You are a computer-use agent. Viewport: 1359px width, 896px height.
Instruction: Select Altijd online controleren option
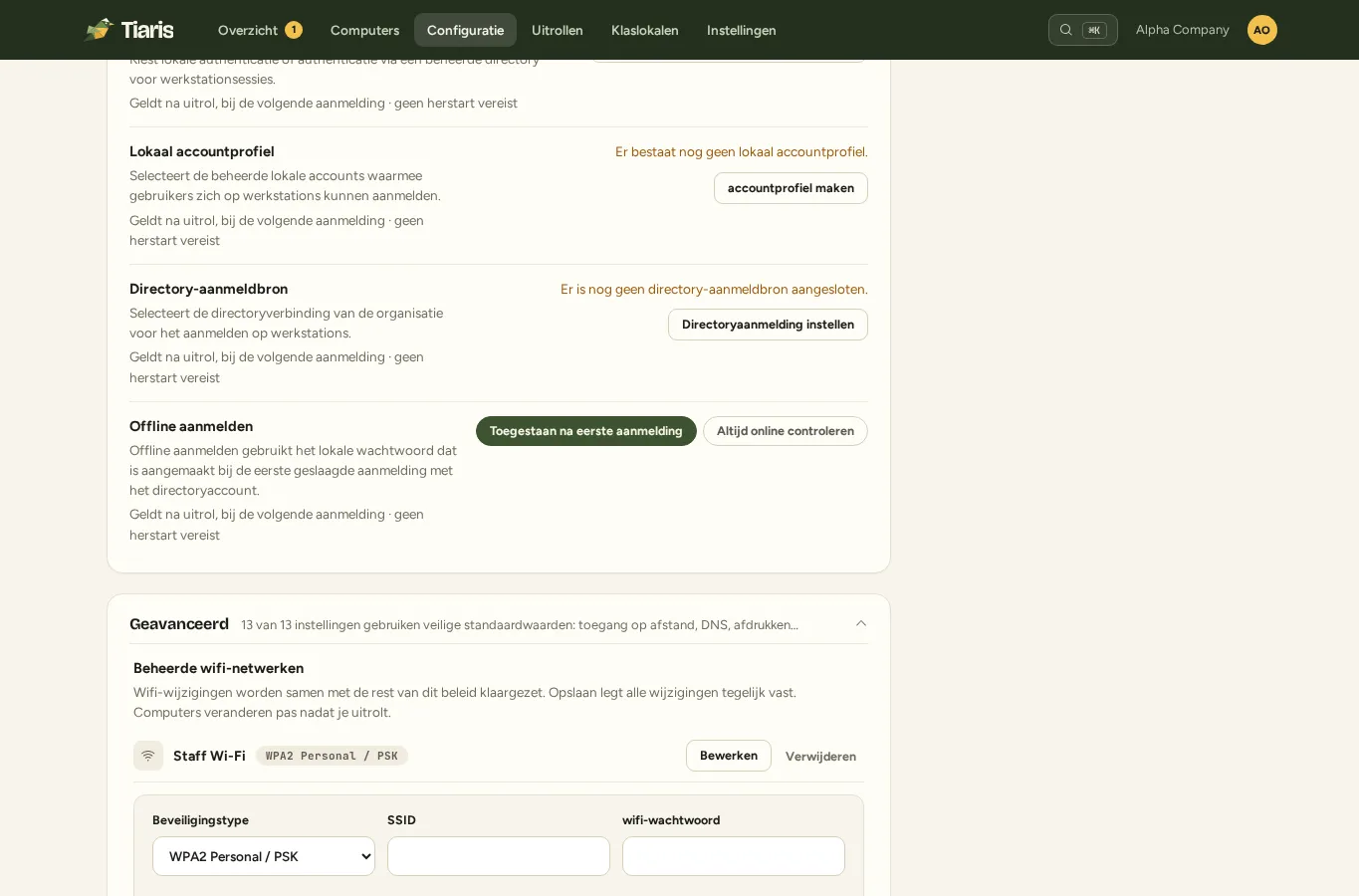point(786,431)
